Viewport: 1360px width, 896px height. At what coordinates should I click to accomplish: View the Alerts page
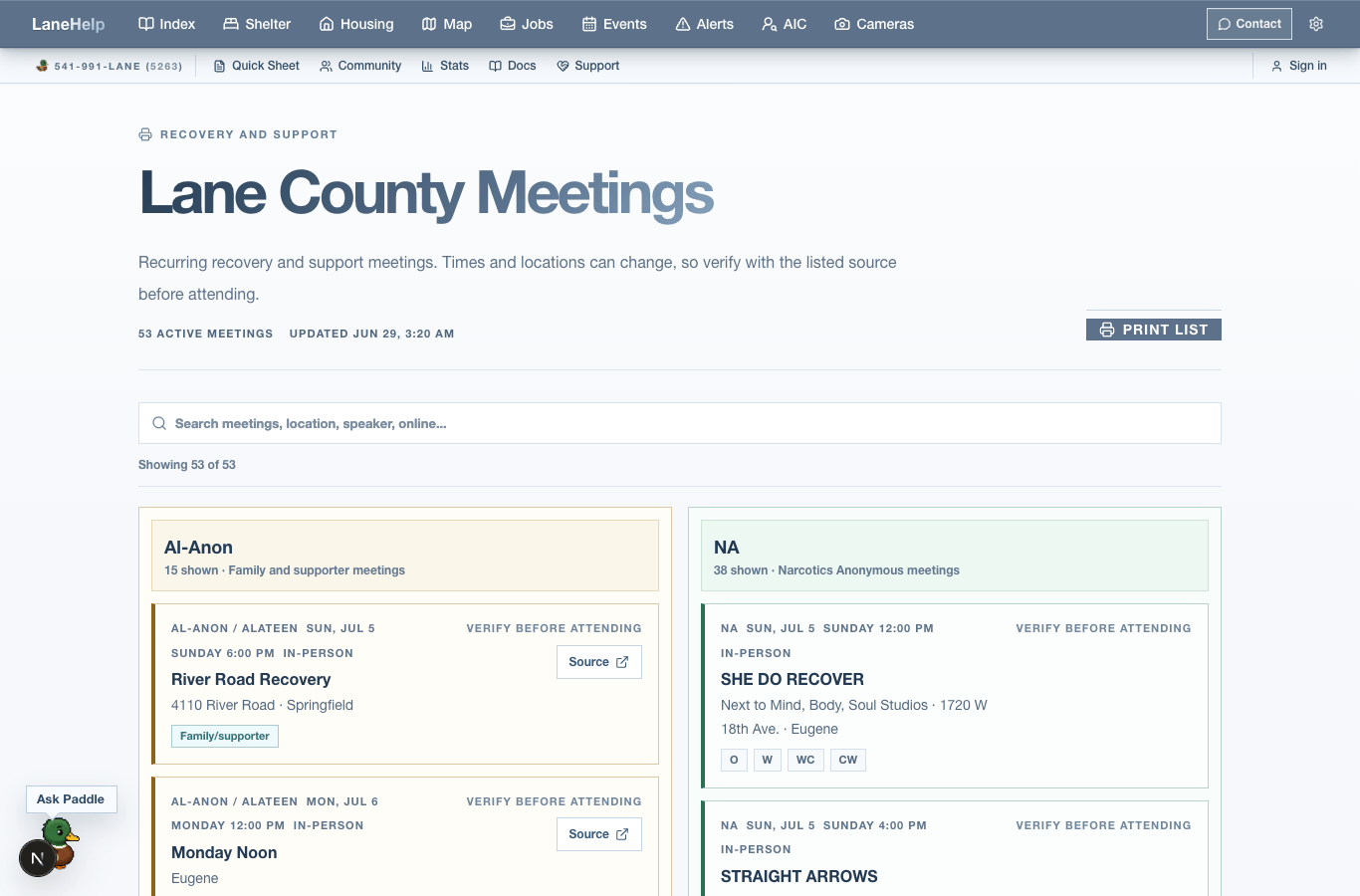[705, 24]
